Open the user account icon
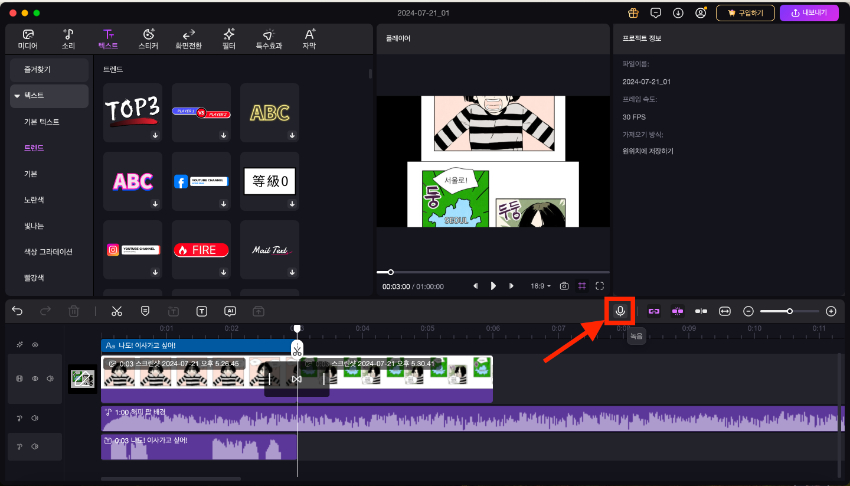Image resolution: width=850 pixels, height=486 pixels. pos(701,12)
